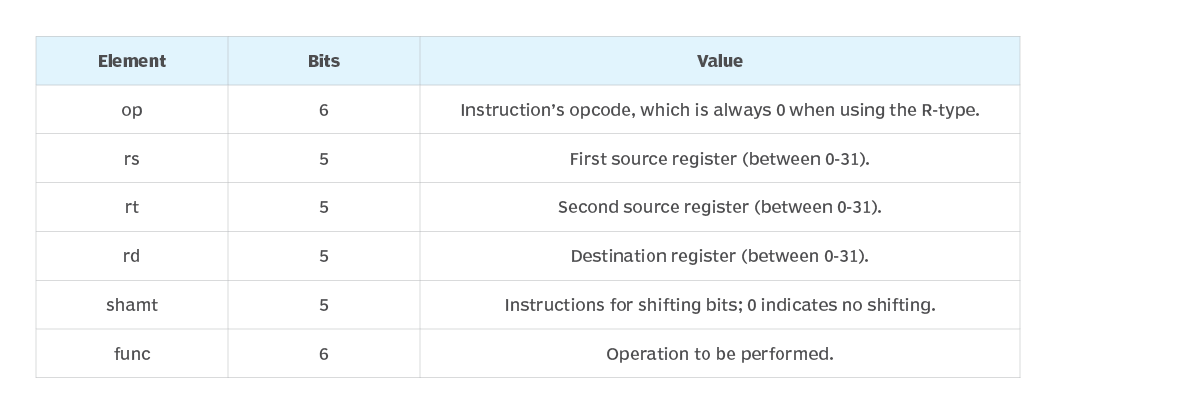The height and width of the screenshot is (414, 1200).
Task: Select the rd element cell
Action: tap(132, 256)
